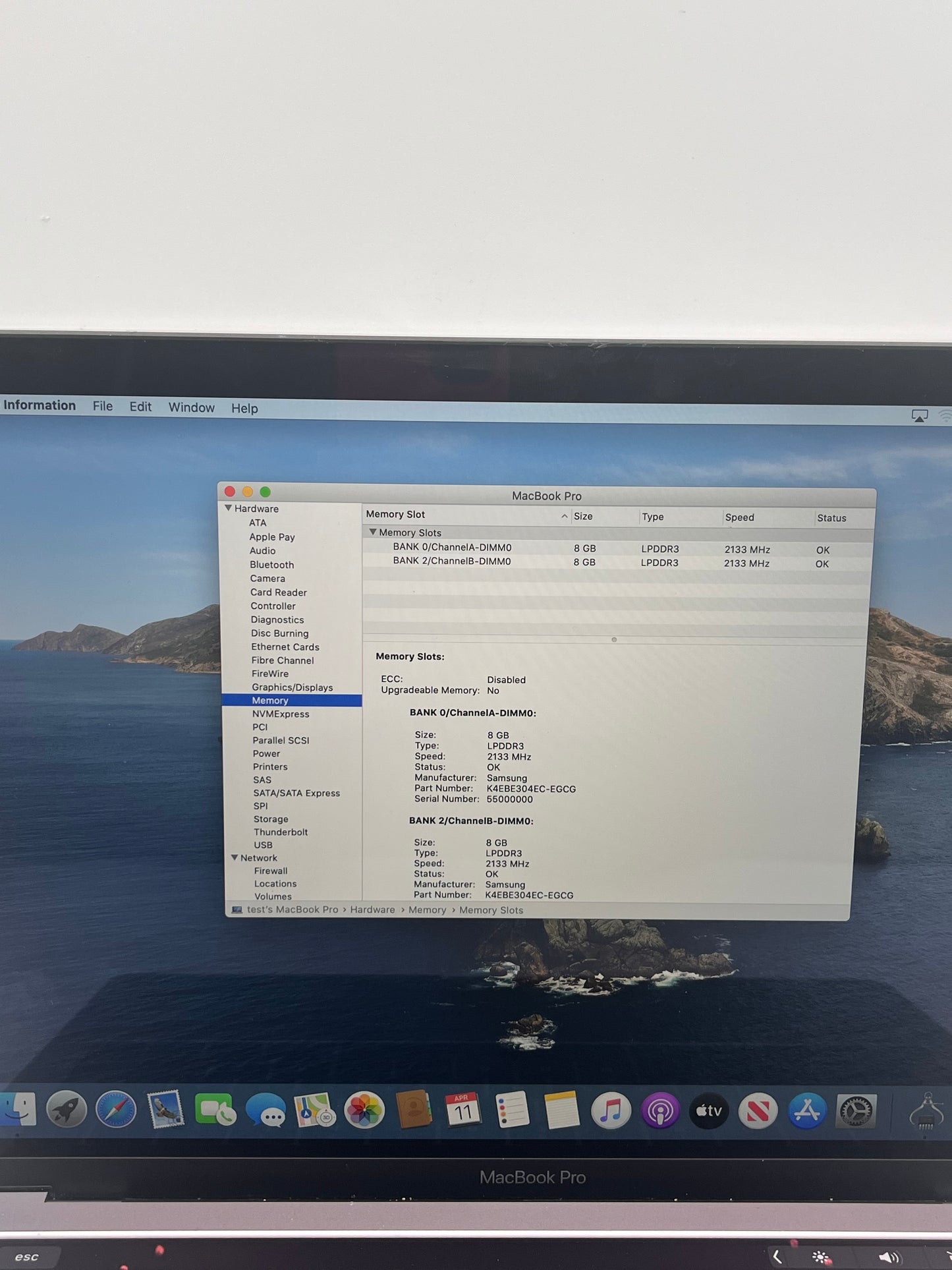This screenshot has width=952, height=1270.
Task: Select Apple Pay in the sidebar
Action: click(272, 537)
